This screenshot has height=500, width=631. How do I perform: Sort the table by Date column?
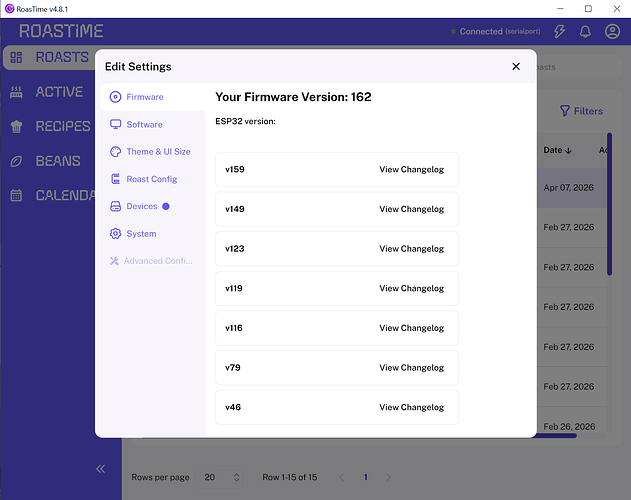click(x=558, y=150)
